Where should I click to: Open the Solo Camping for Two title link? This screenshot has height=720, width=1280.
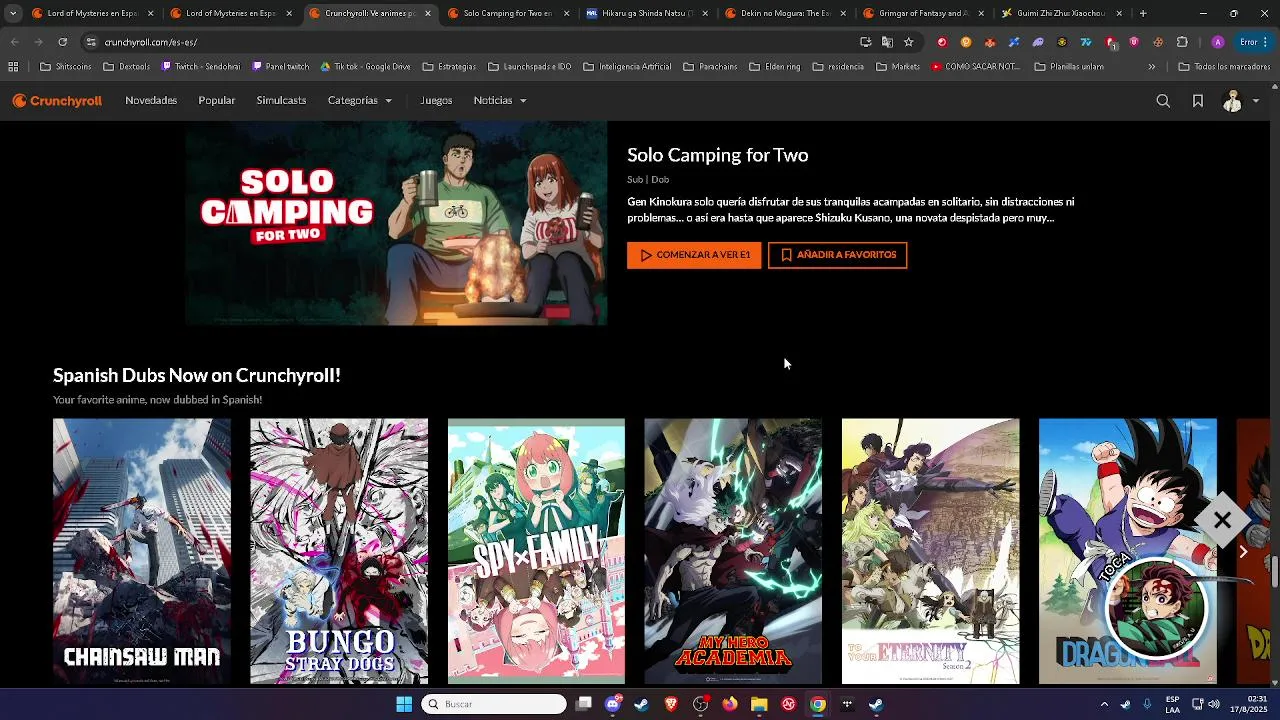pyautogui.click(x=717, y=155)
